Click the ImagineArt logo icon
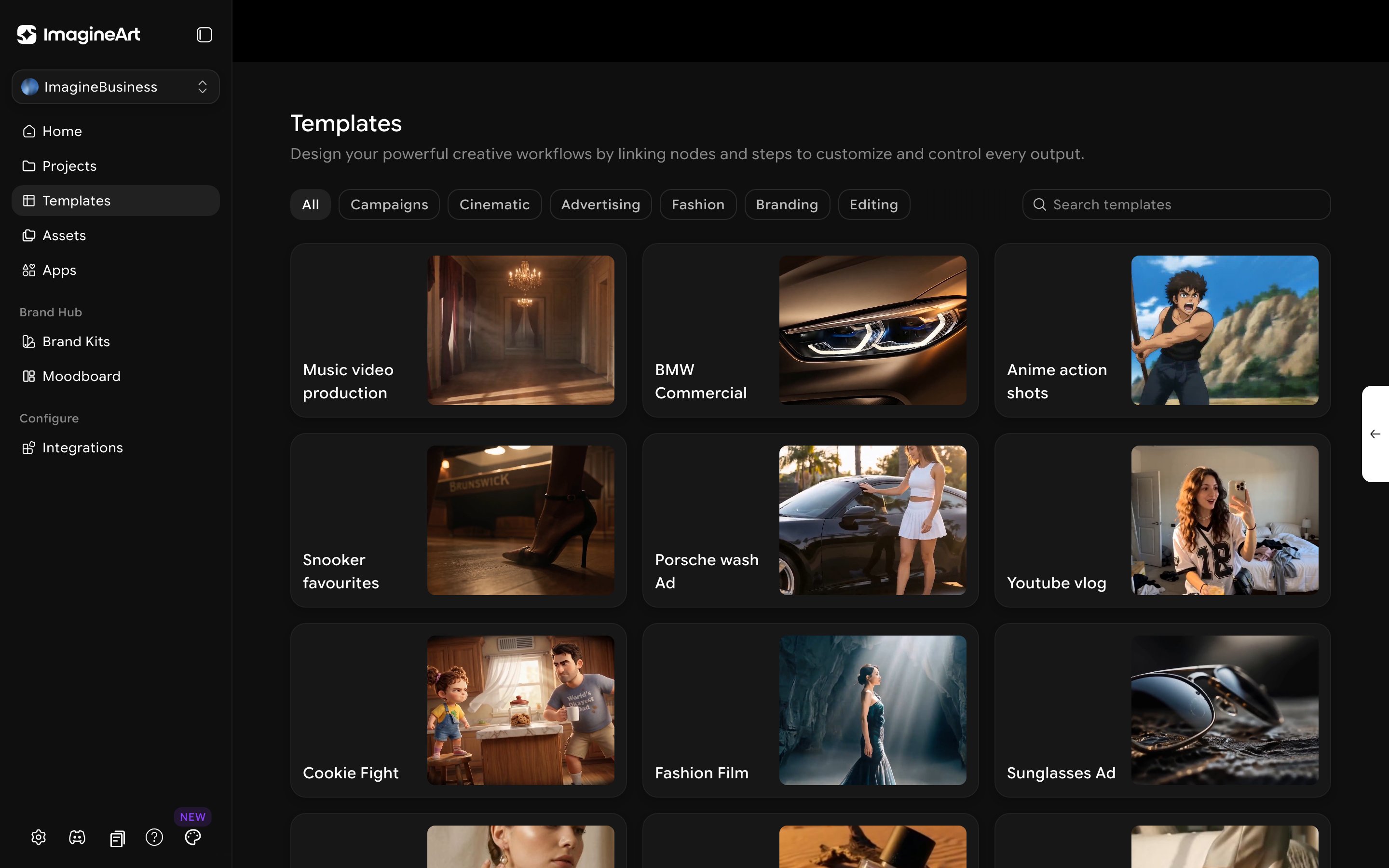This screenshot has height=868, width=1389. point(27,34)
